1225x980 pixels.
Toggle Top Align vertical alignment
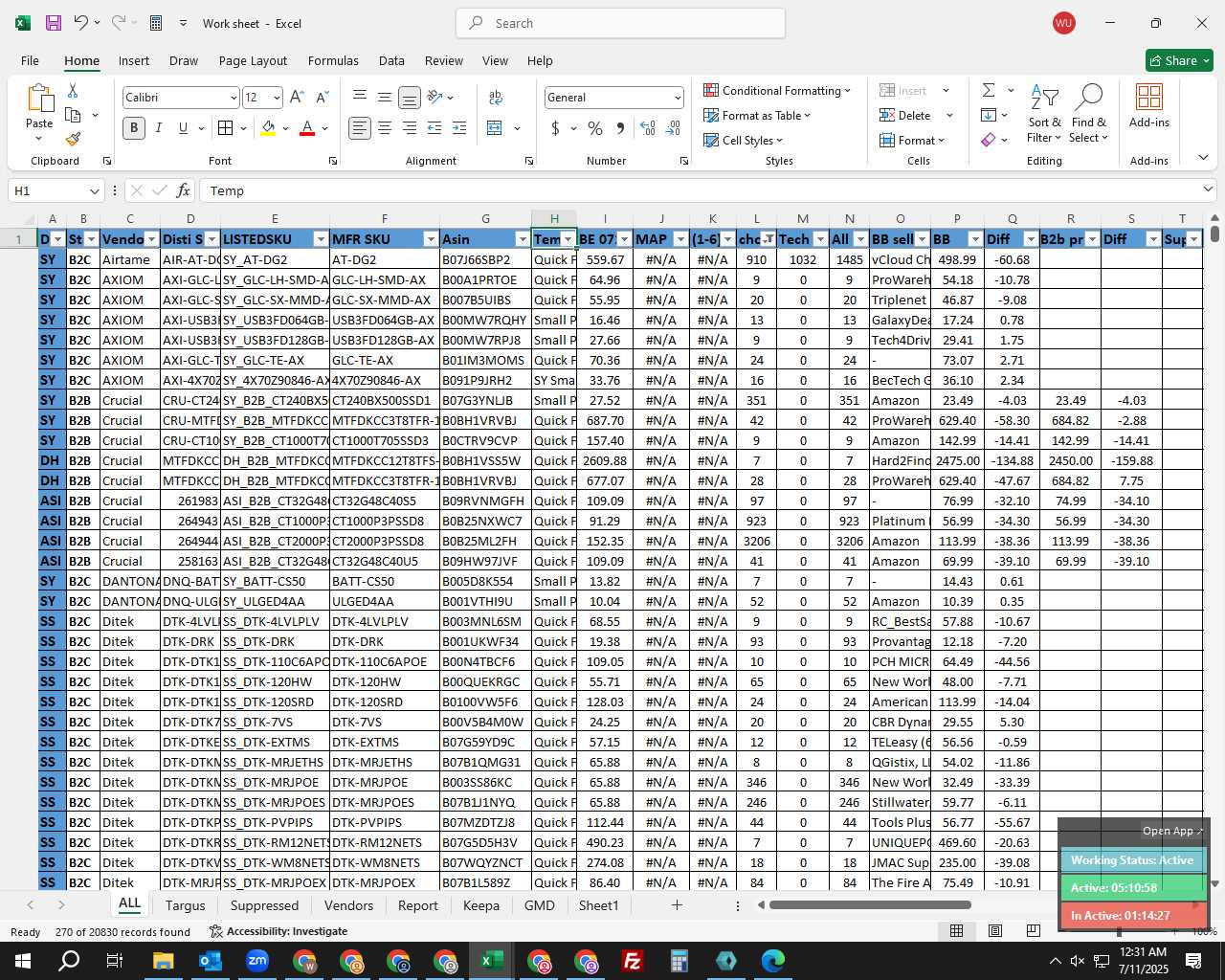(x=360, y=98)
